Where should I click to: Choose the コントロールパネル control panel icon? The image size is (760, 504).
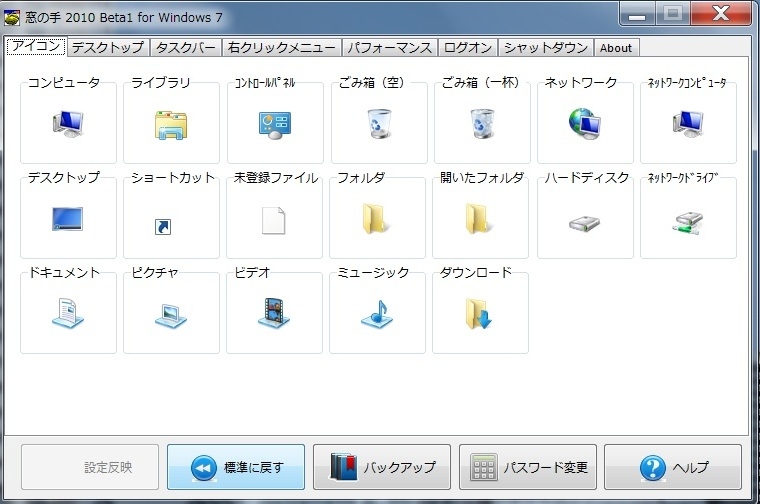[275, 126]
